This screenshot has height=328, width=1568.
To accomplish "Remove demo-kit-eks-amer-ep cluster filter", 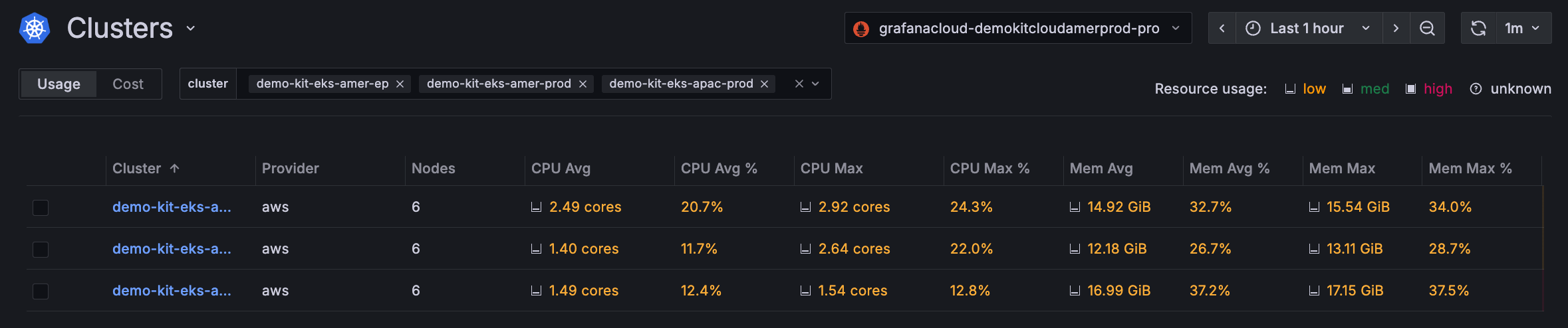I will click(400, 84).
